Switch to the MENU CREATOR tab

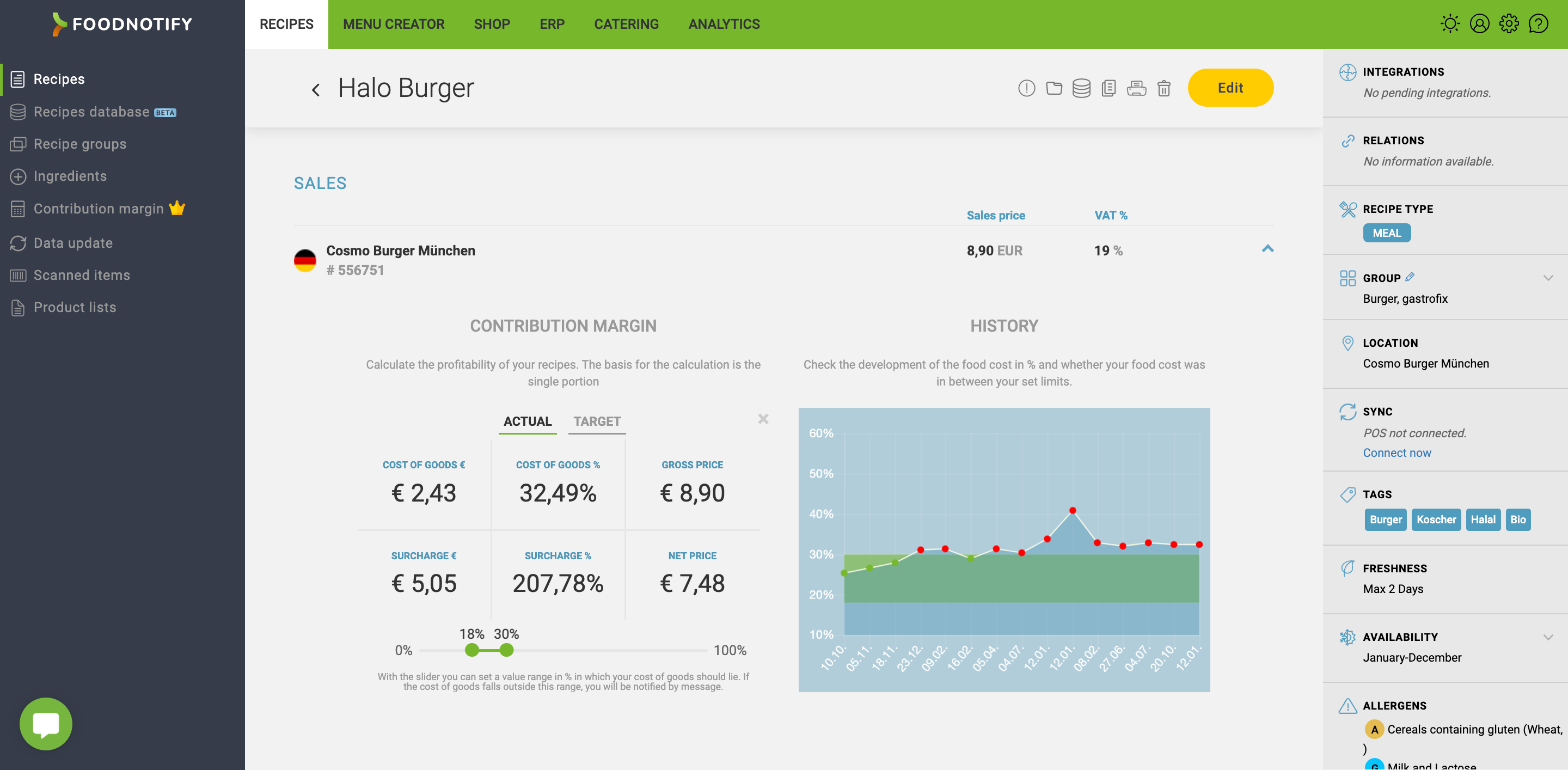(x=394, y=24)
